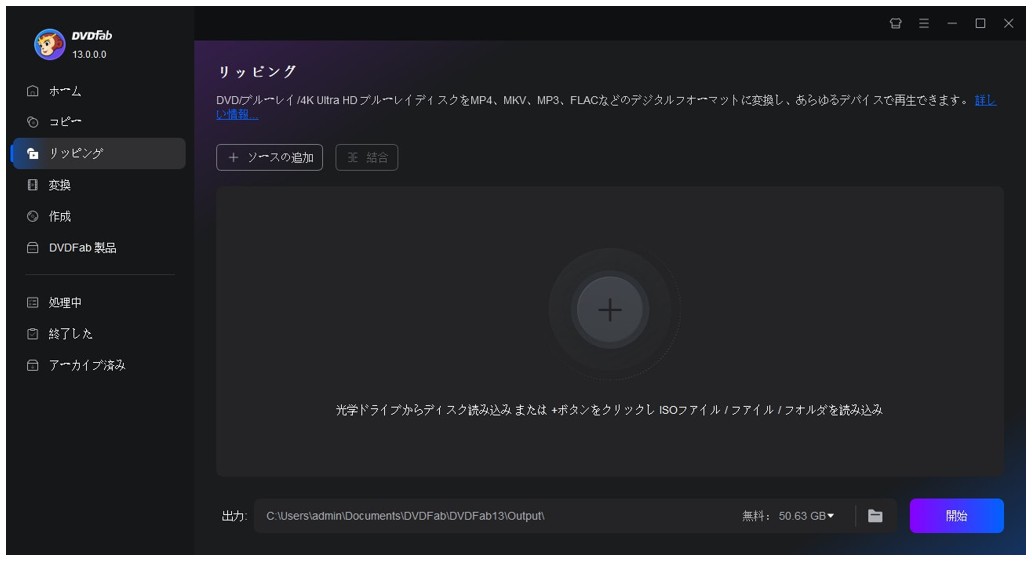This screenshot has height=563, width=1032.
Task: Close the DVDFab window
Action: (x=1008, y=23)
